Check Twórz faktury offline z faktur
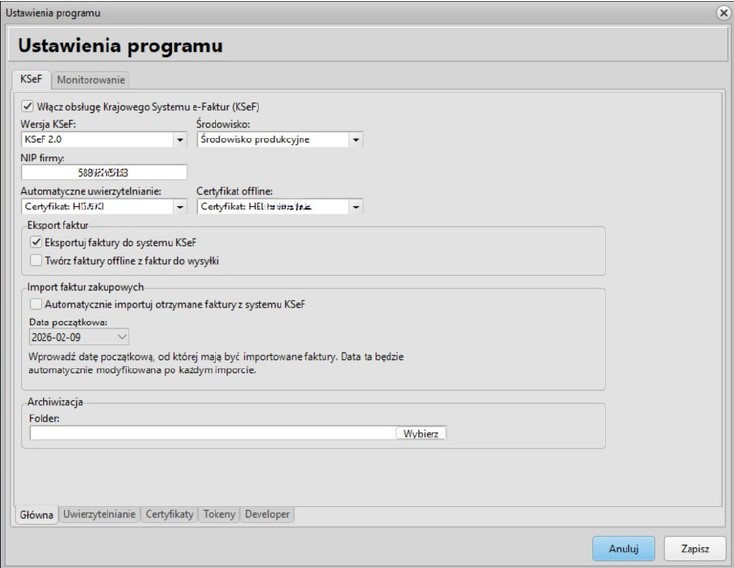This screenshot has height=568, width=734. [36, 261]
